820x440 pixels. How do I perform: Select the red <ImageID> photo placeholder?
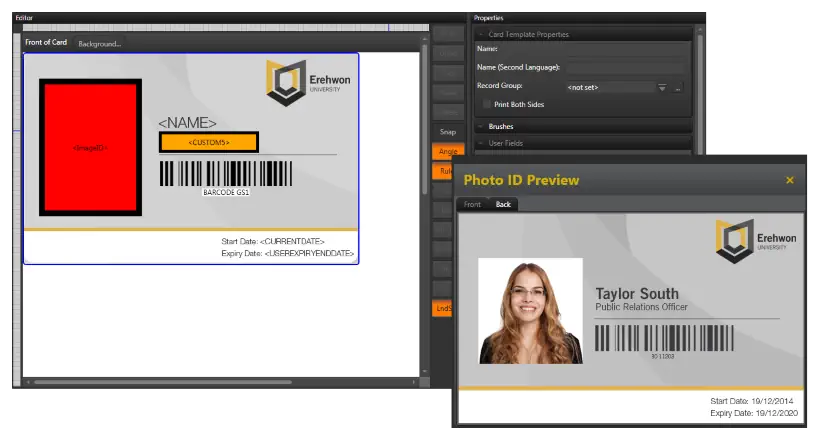coord(90,148)
